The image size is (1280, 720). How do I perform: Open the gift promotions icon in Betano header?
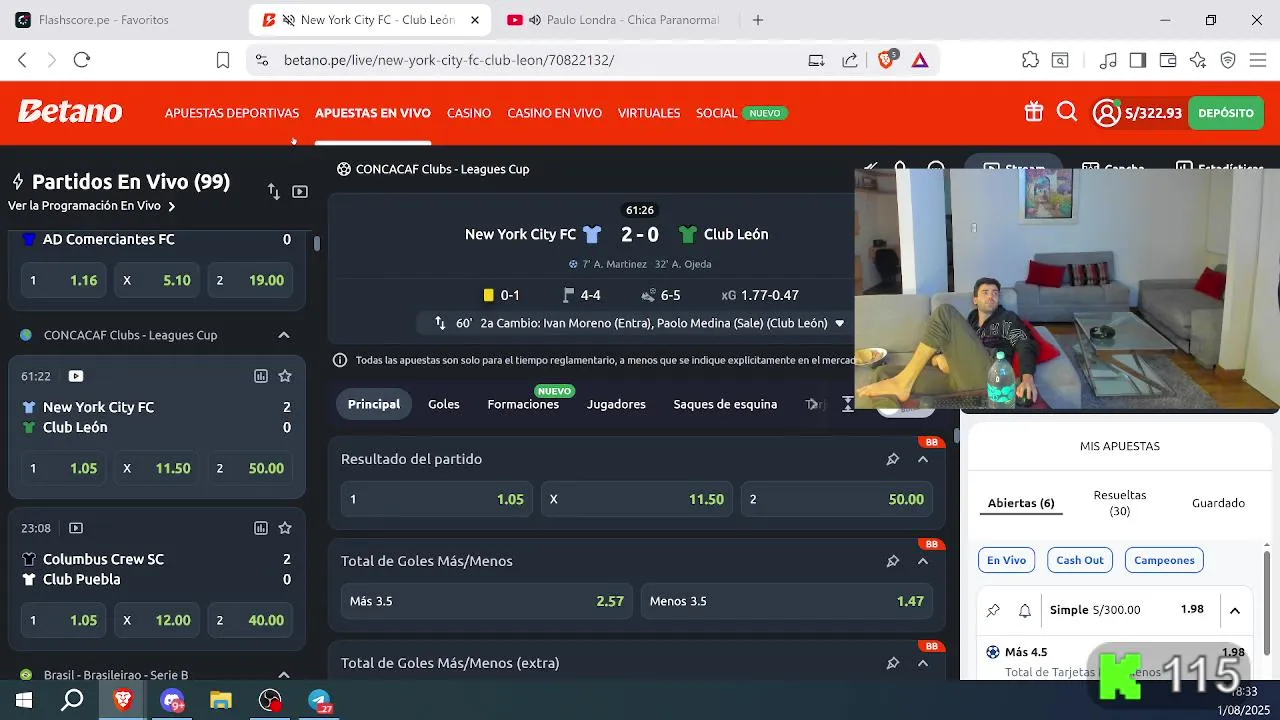tap(1034, 113)
